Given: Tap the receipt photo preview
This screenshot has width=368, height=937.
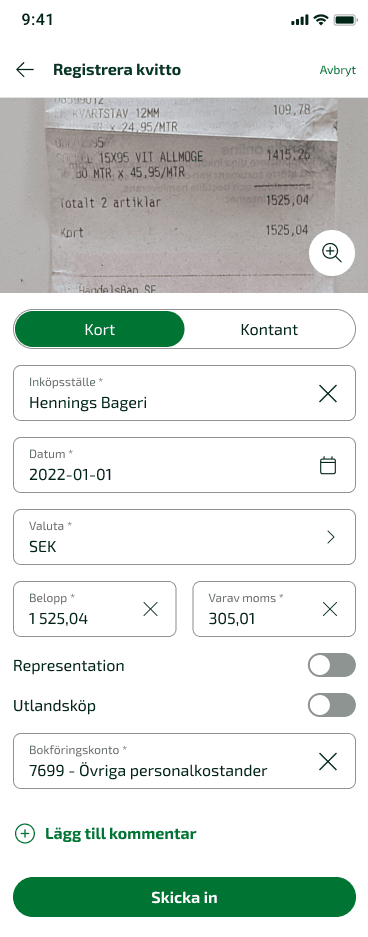Looking at the screenshot, I should coord(184,195).
